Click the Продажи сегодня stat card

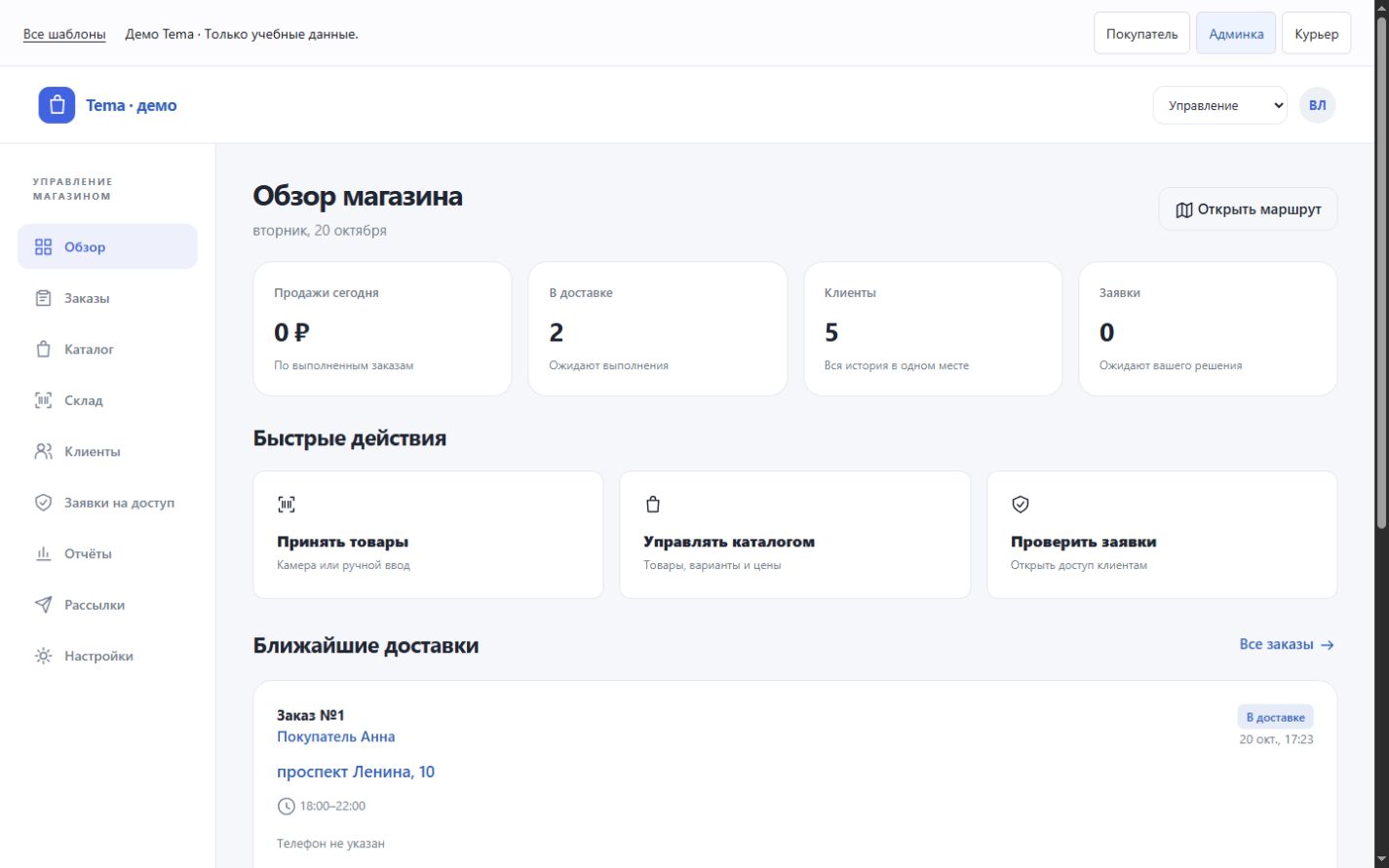[x=382, y=328]
